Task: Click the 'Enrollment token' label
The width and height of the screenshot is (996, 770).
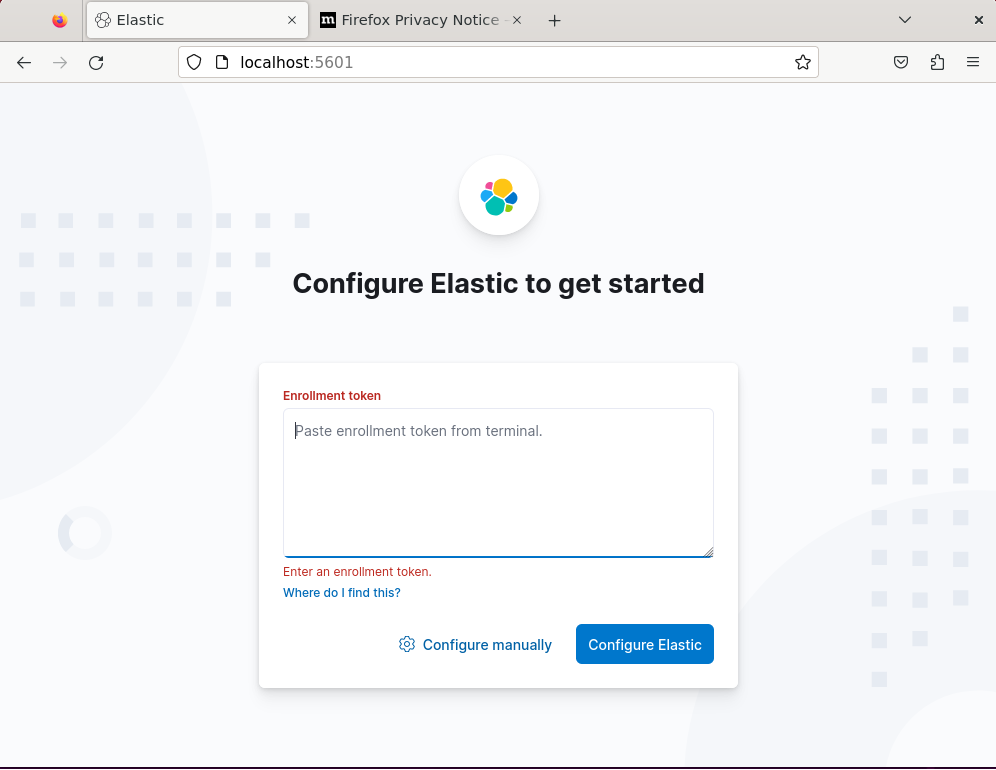Action: (332, 396)
